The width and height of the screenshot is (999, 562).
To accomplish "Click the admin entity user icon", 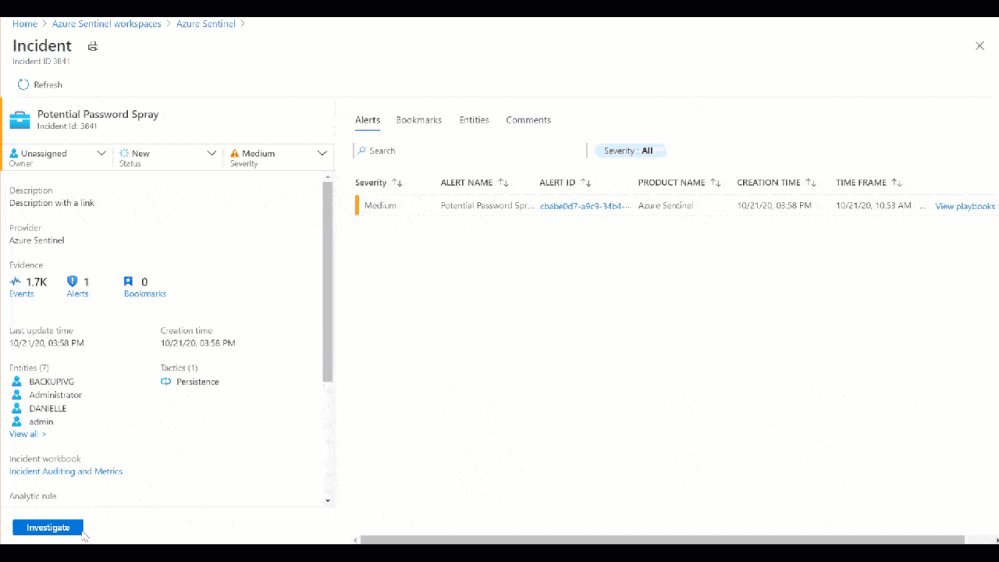I will pyautogui.click(x=17, y=421).
